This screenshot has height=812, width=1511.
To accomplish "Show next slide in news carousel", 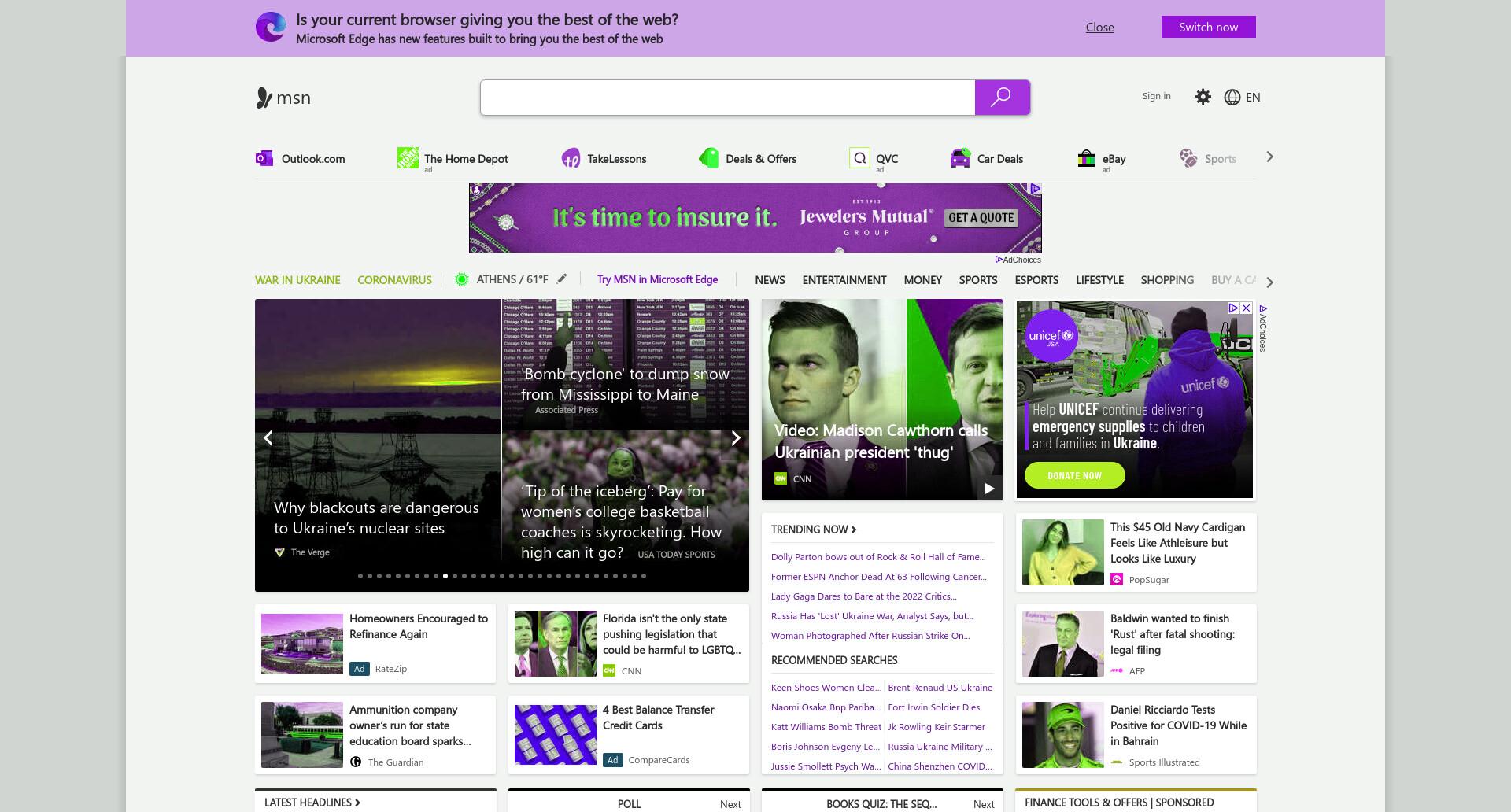I will [x=736, y=438].
